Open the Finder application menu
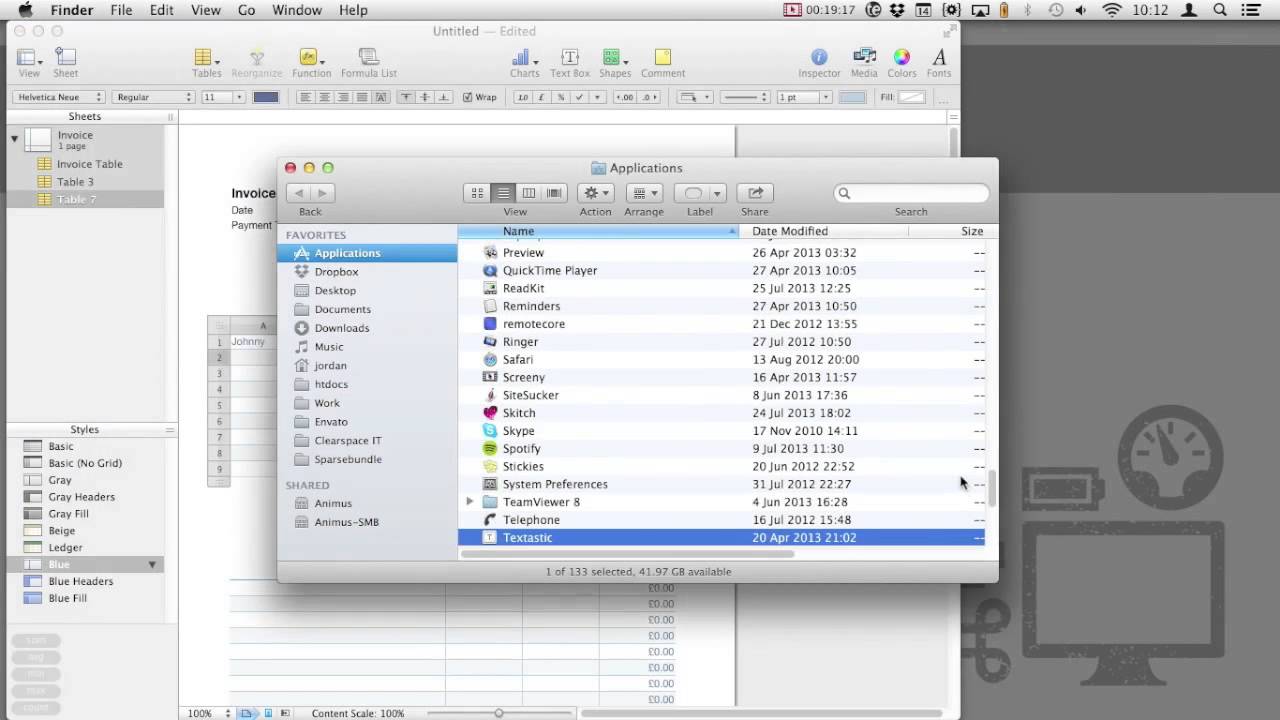Image resolution: width=1280 pixels, height=720 pixels. tap(71, 10)
